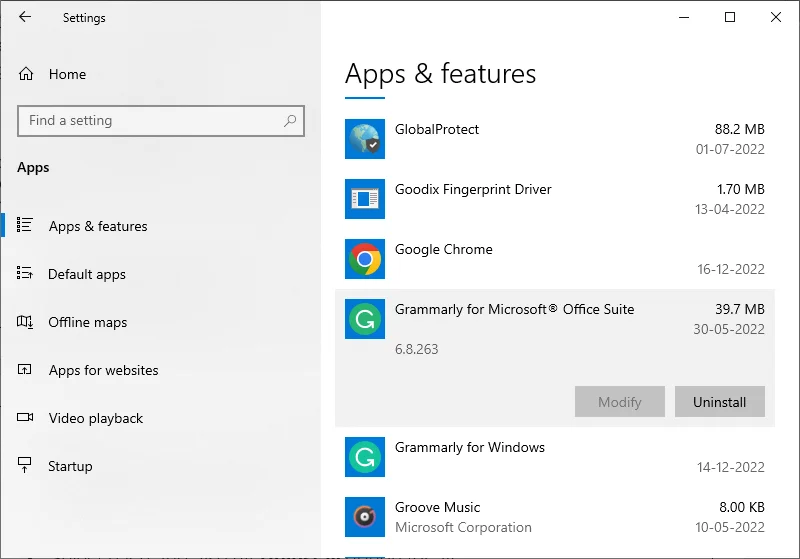
Task: Click the Default apps sidebar icon
Action: tap(24, 273)
